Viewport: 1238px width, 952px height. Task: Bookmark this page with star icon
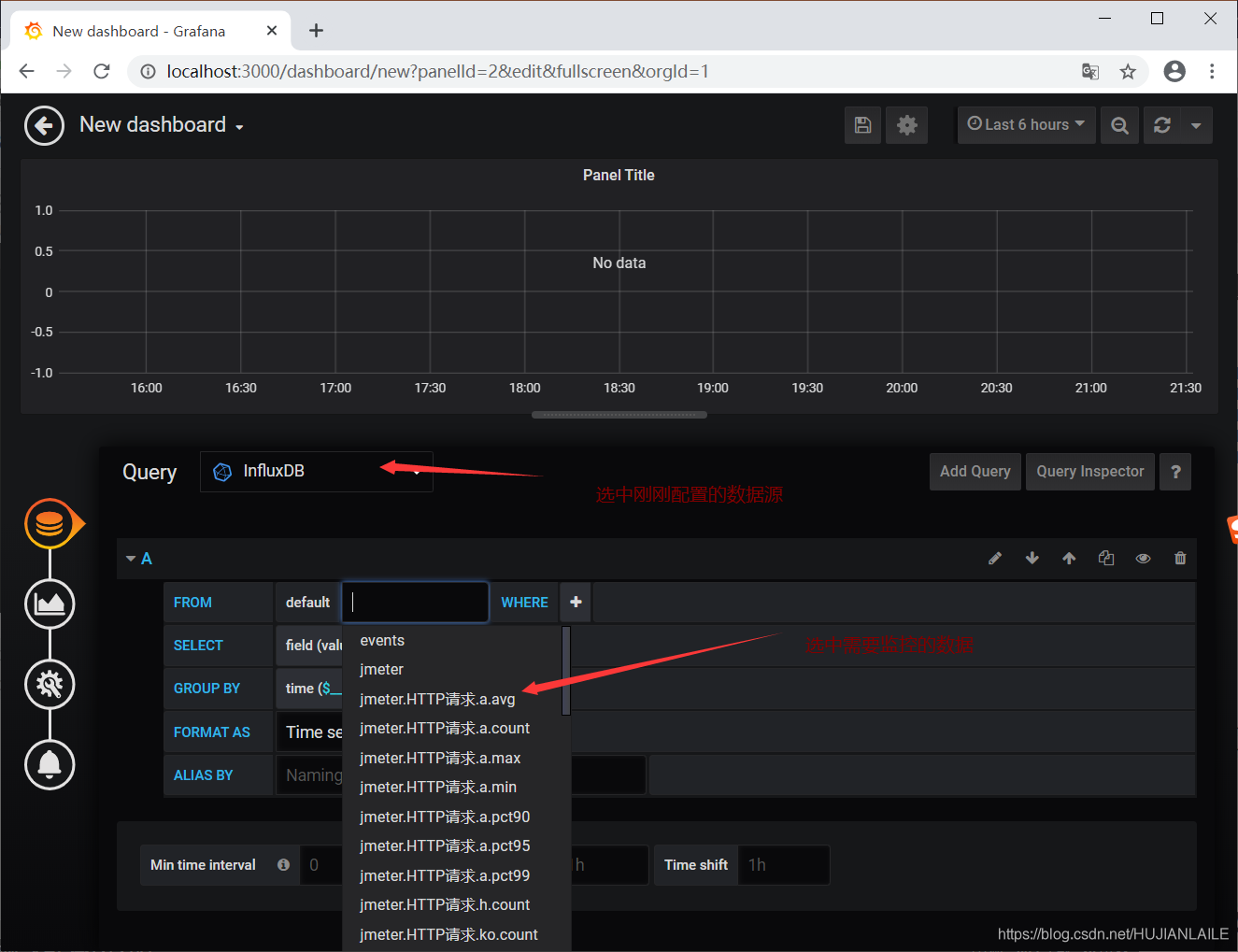[x=1128, y=72]
